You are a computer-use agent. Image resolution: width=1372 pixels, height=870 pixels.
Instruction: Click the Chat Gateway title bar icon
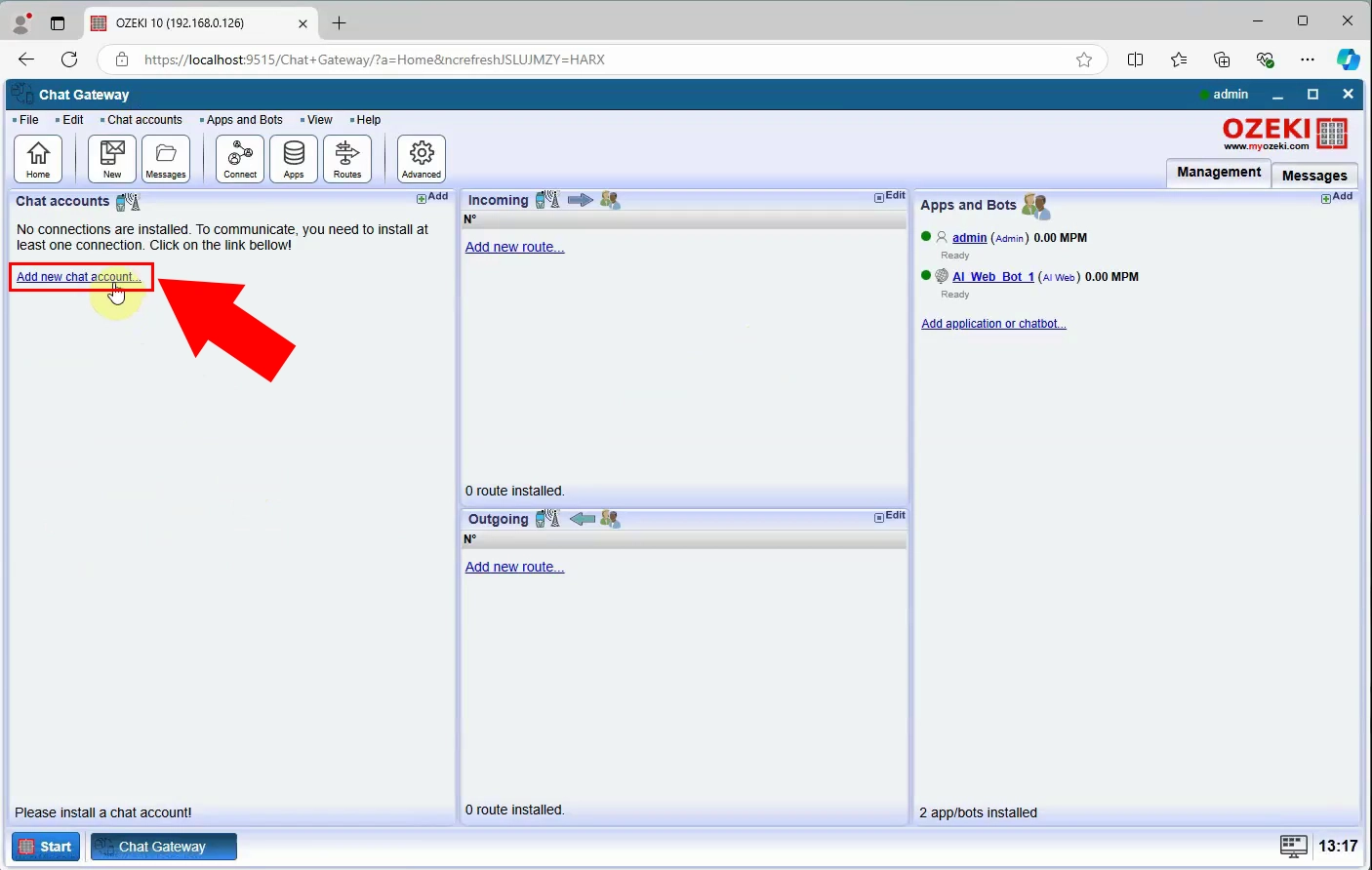coord(22,95)
